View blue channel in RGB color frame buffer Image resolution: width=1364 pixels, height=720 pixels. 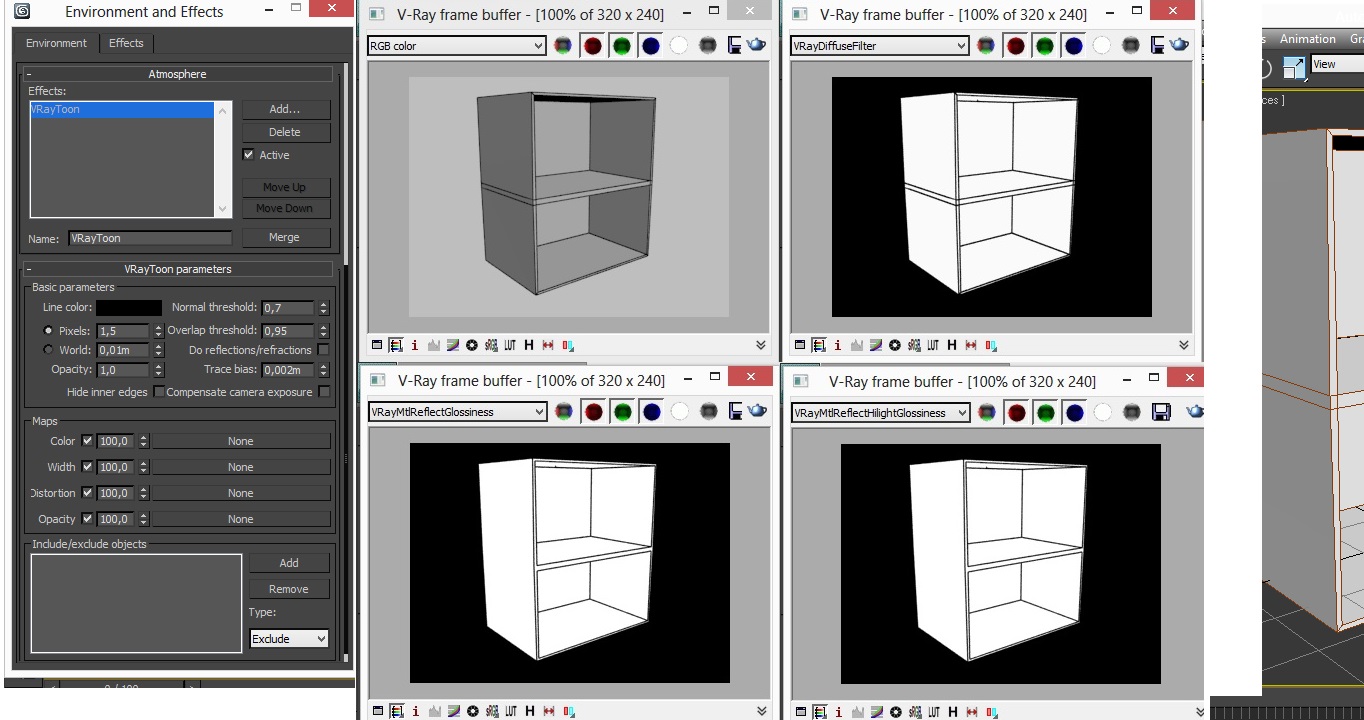[x=651, y=46]
